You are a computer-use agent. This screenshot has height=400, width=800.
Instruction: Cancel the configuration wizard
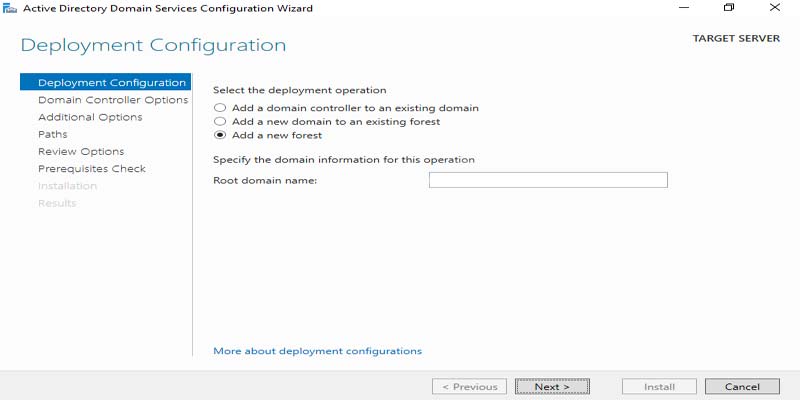[x=742, y=387]
